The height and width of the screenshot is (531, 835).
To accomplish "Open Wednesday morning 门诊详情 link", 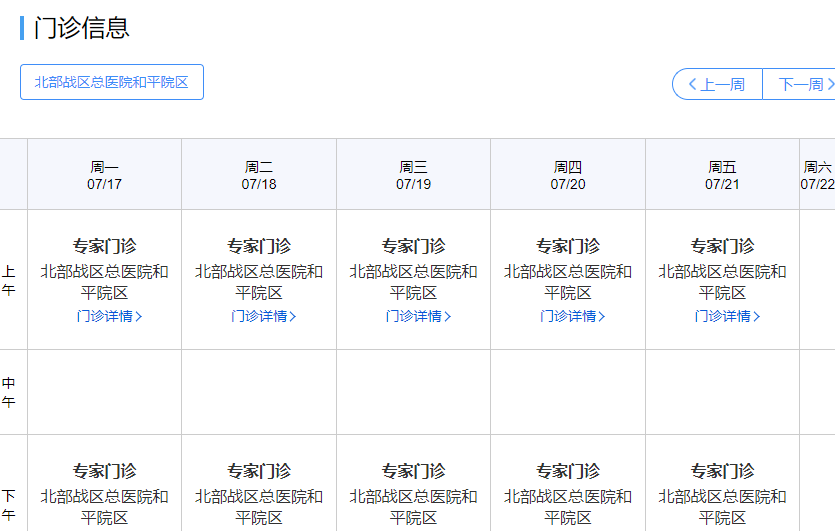I will 418,316.
